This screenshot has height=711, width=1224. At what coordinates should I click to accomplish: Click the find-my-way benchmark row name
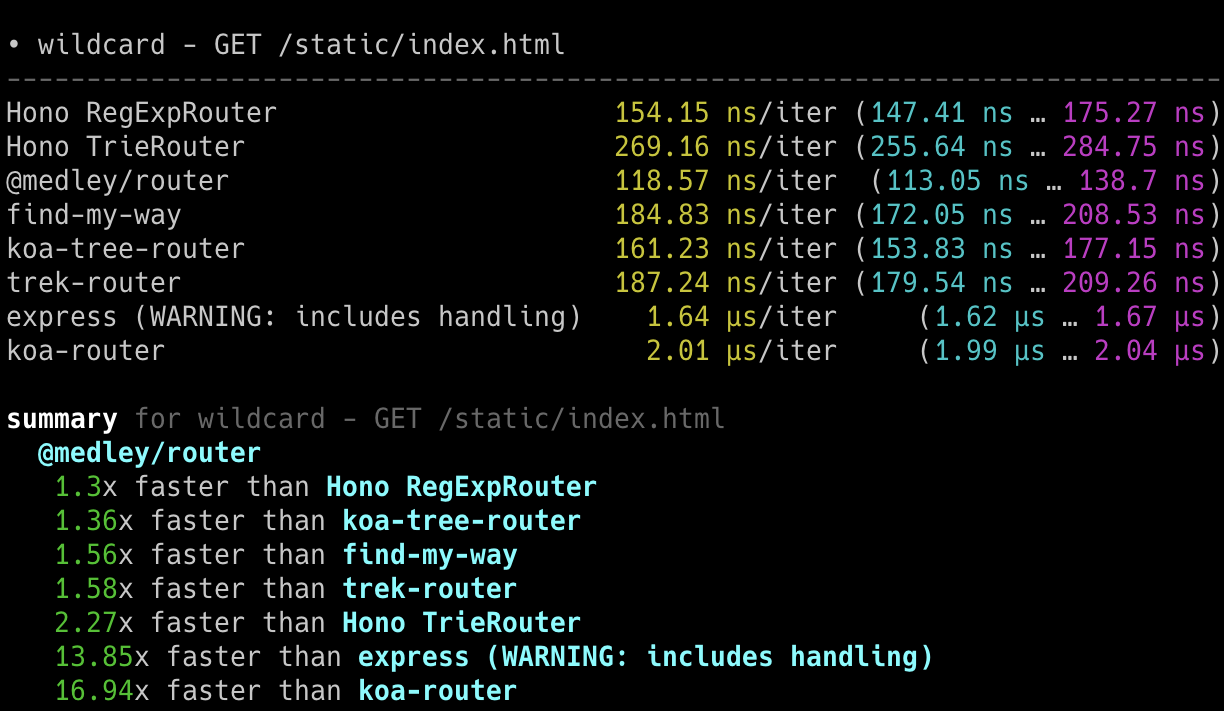coord(94,215)
